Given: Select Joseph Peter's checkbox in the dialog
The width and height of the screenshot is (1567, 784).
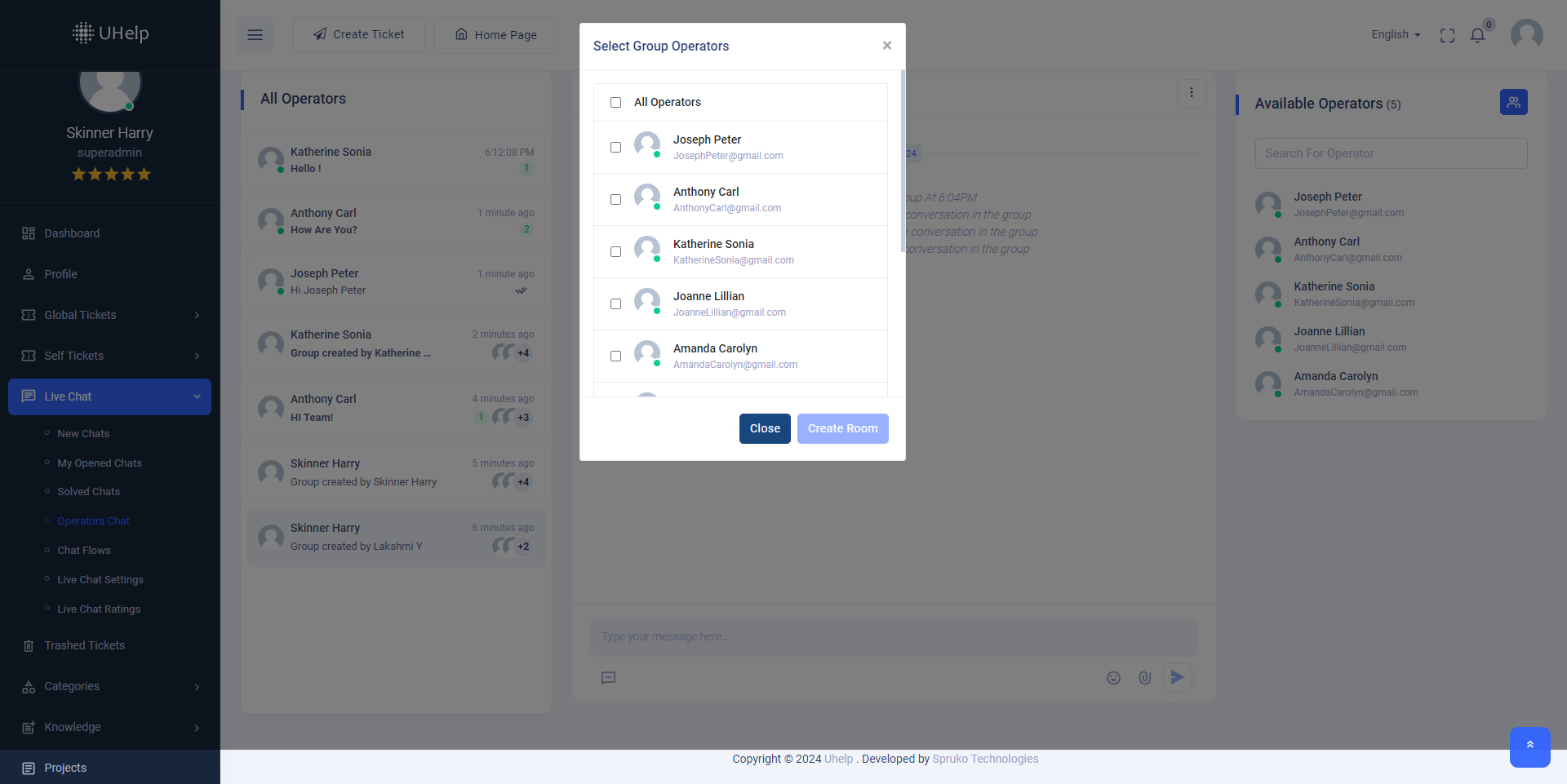Looking at the screenshot, I should coord(615,148).
